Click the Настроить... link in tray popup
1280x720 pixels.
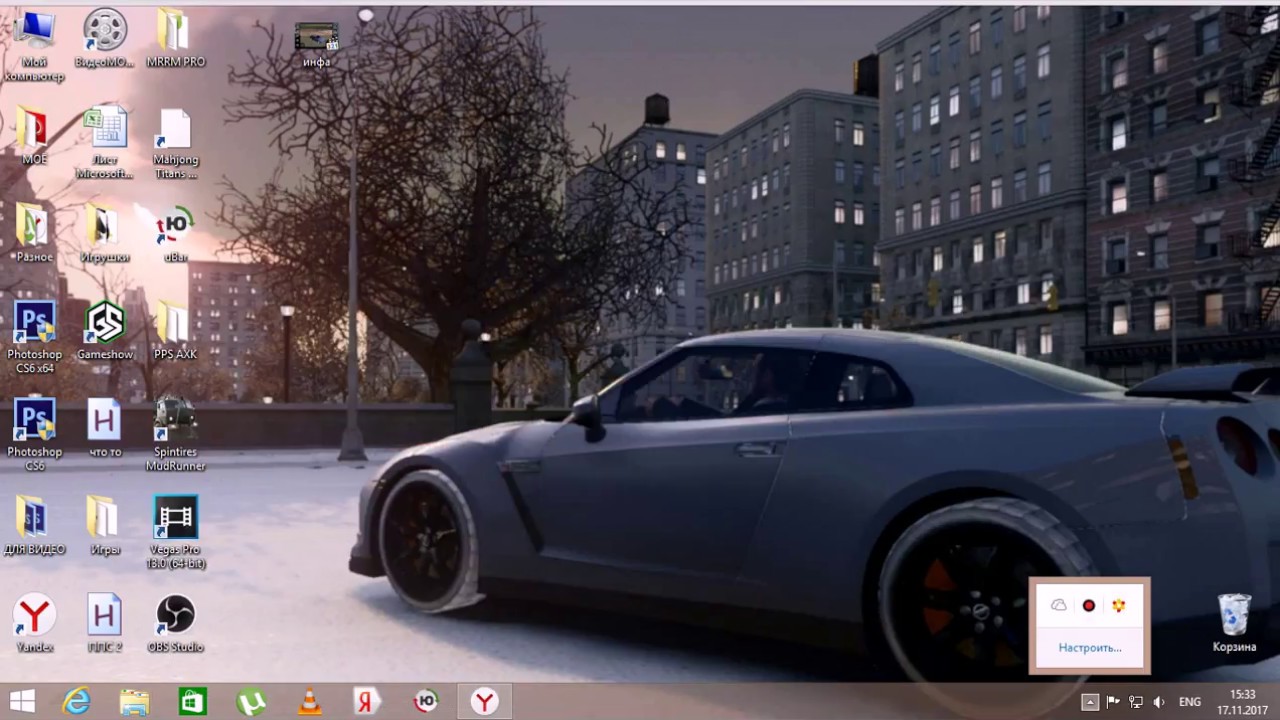(x=1090, y=648)
